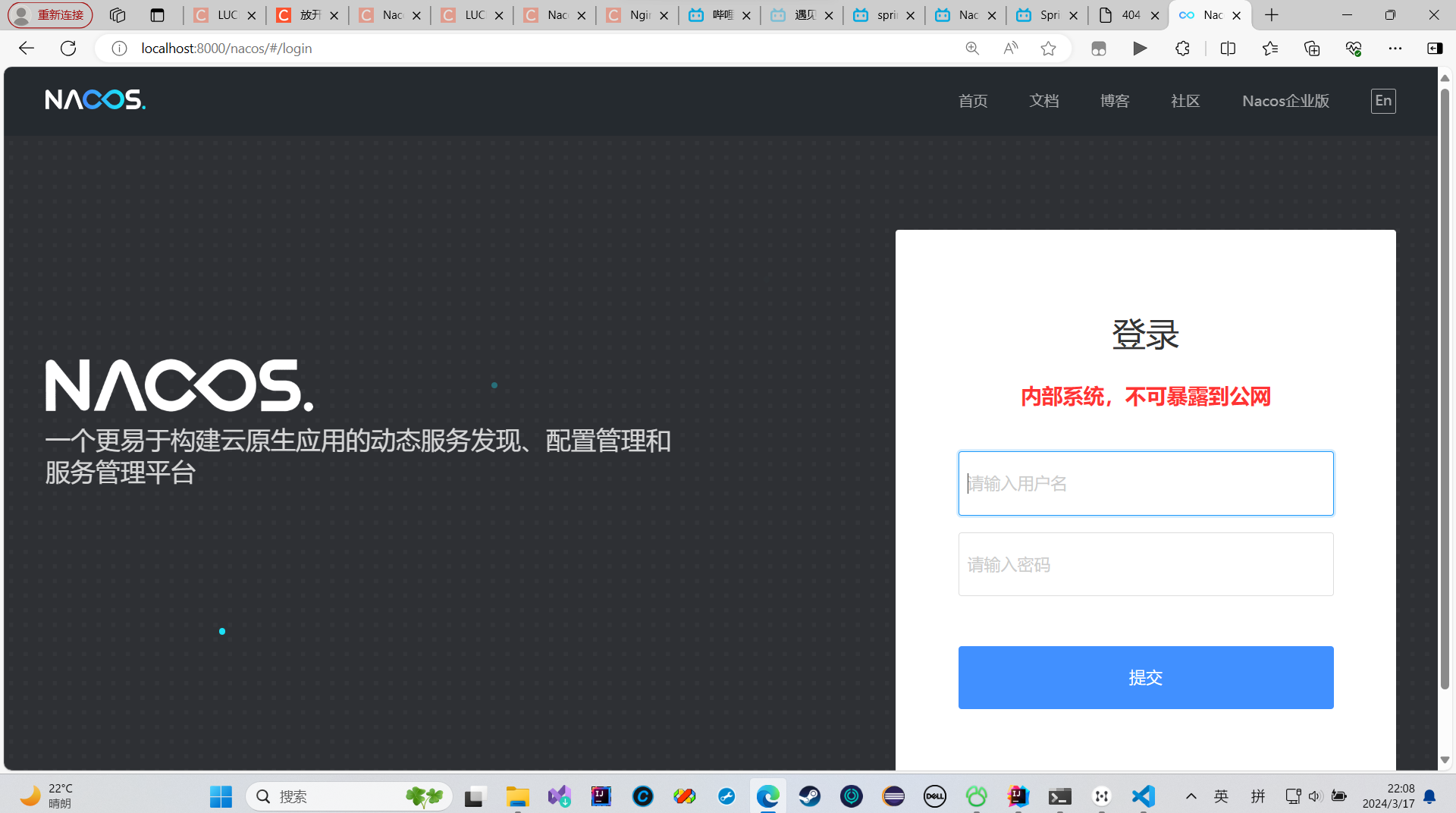Click the dark square extension icon beside favorites star

tap(1099, 49)
